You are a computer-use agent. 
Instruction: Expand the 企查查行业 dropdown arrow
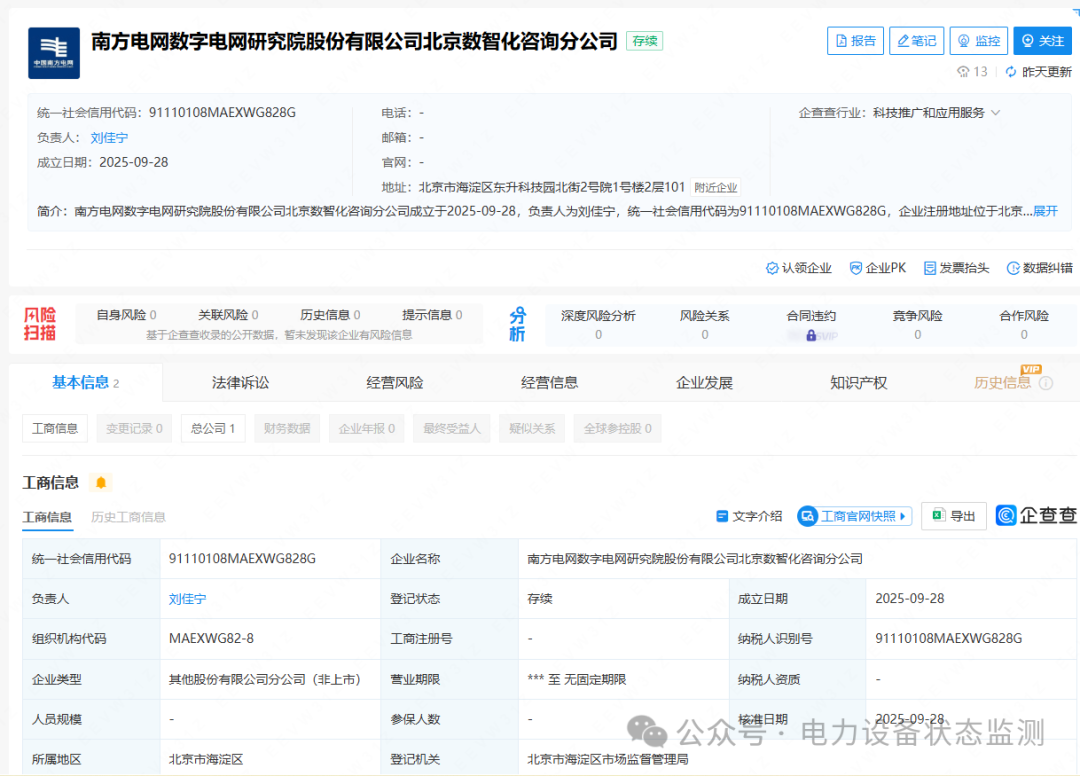coord(996,113)
